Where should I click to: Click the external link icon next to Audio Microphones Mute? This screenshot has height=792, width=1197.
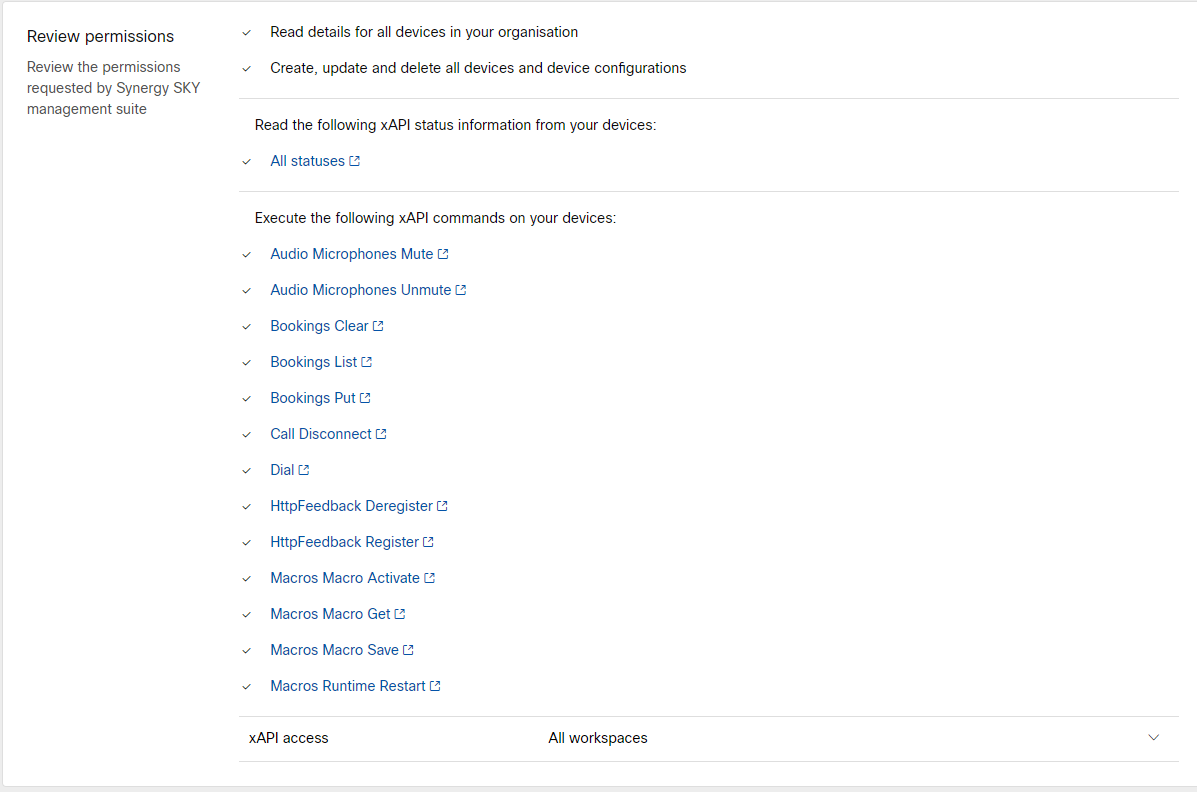point(442,253)
